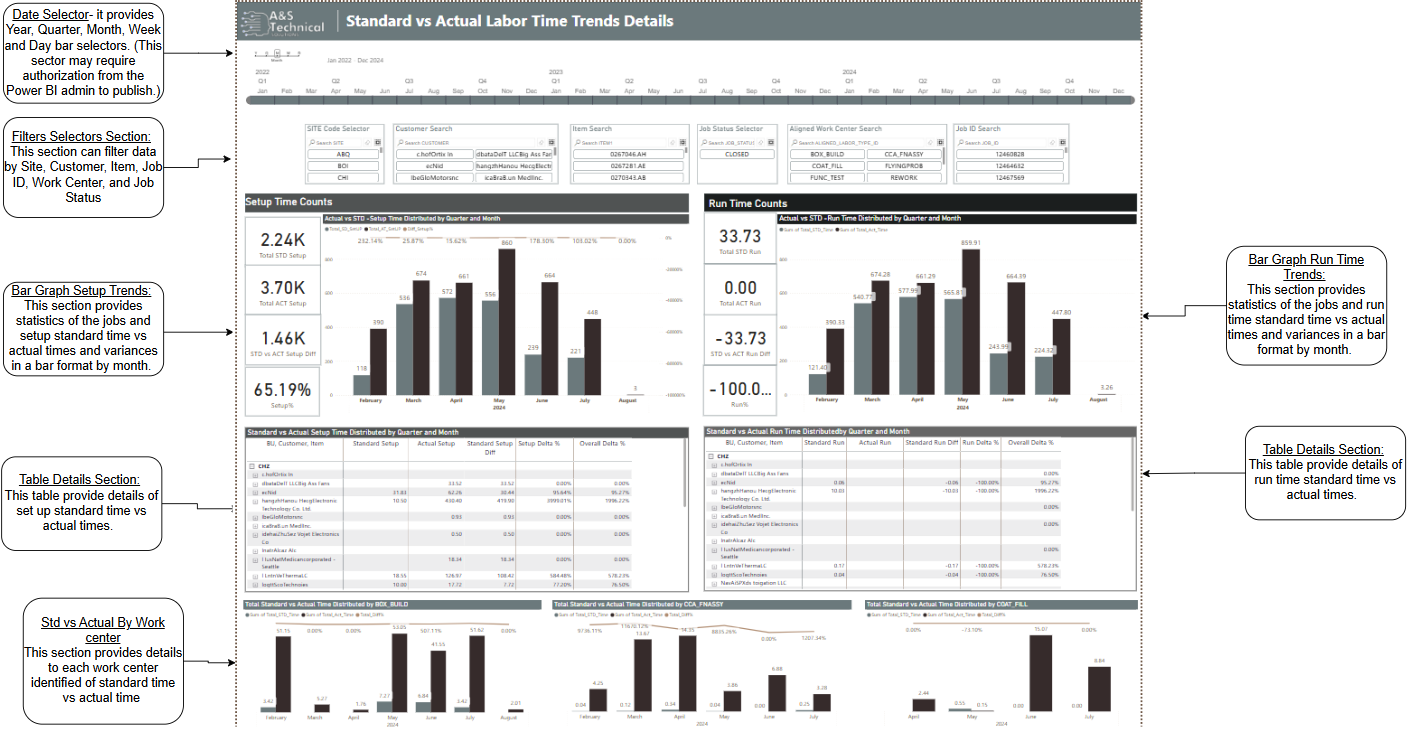Select-all icon in SITE Code Selector
This screenshot has height=732, width=1413.
378,143
